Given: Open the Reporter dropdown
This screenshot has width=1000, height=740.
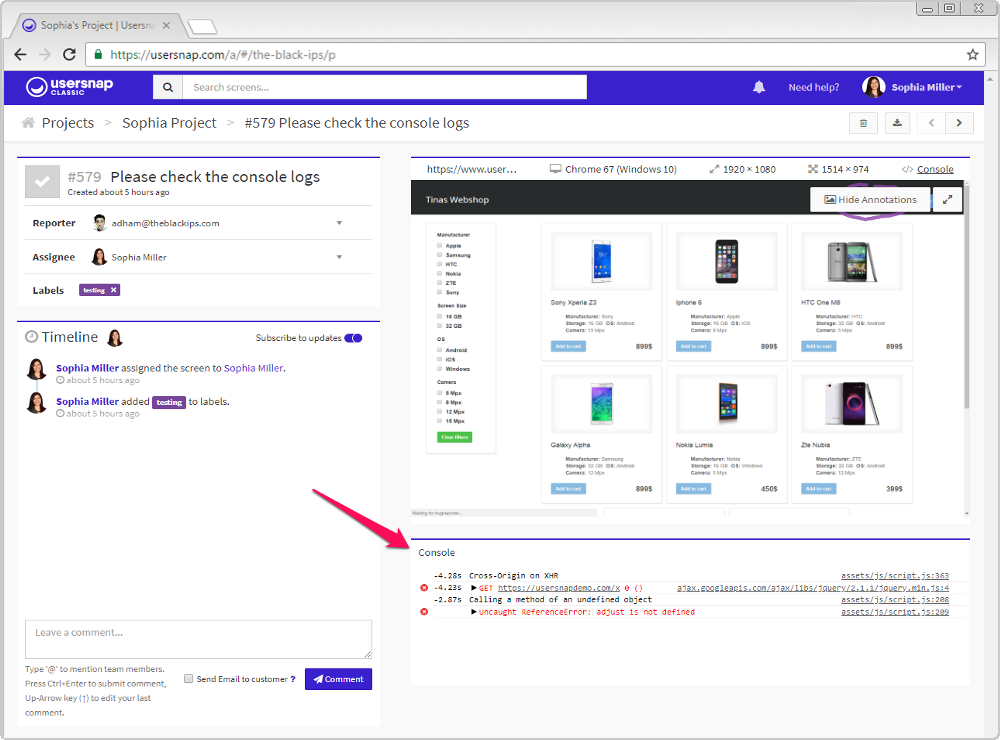Looking at the screenshot, I should pyautogui.click(x=339, y=223).
